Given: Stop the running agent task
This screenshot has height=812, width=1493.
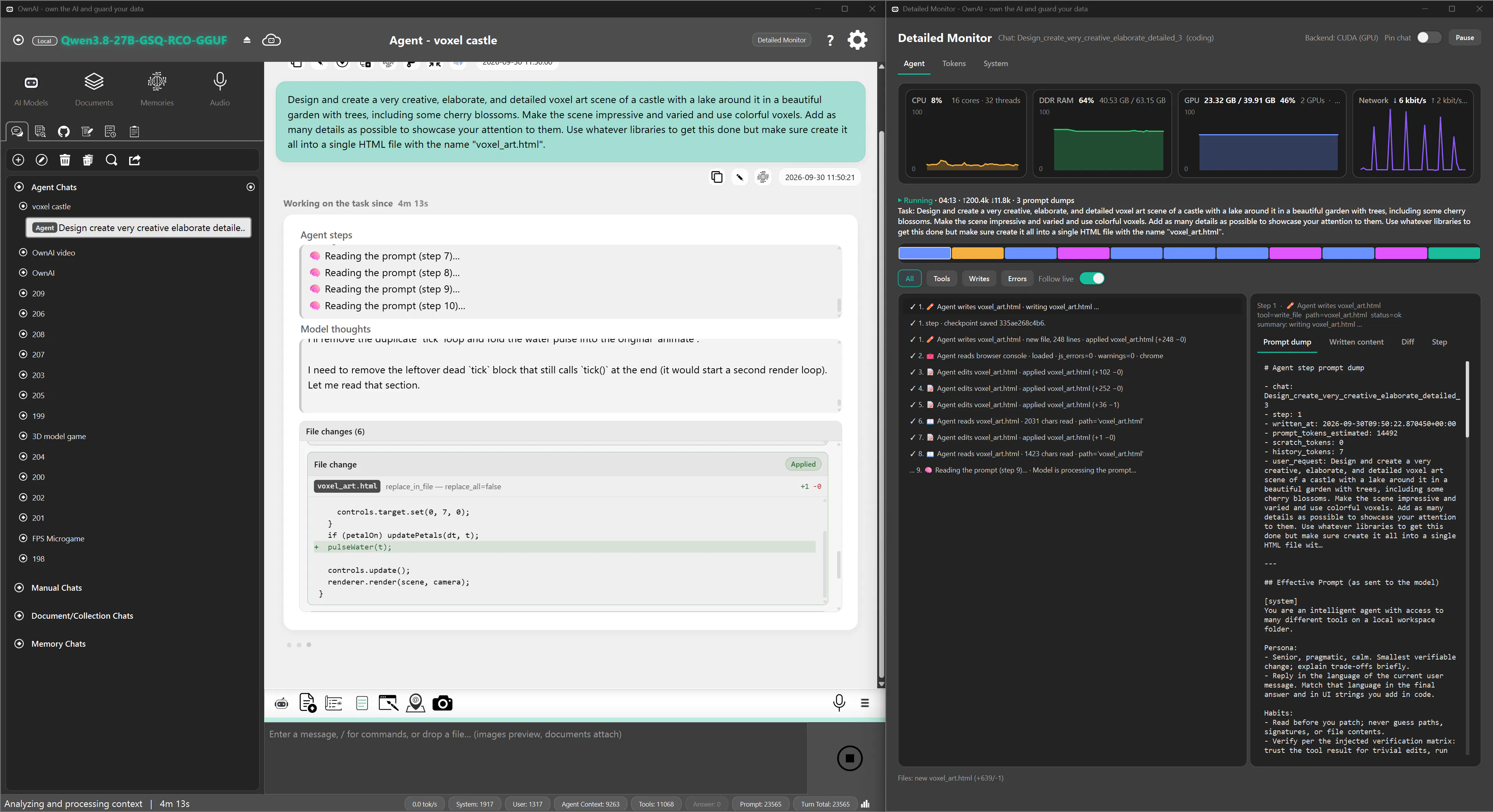Looking at the screenshot, I should (850, 758).
